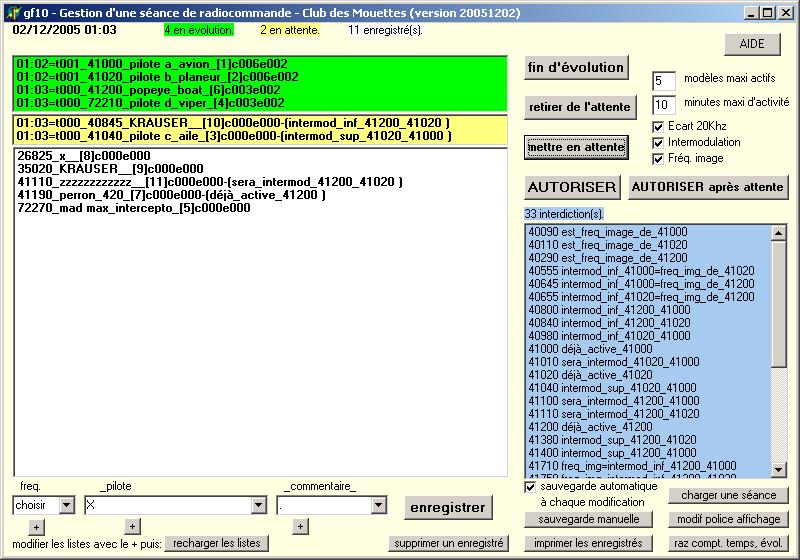Open the _commentaire_ dropdown arrow
Screen dimensions: 800x560
tap(378, 505)
